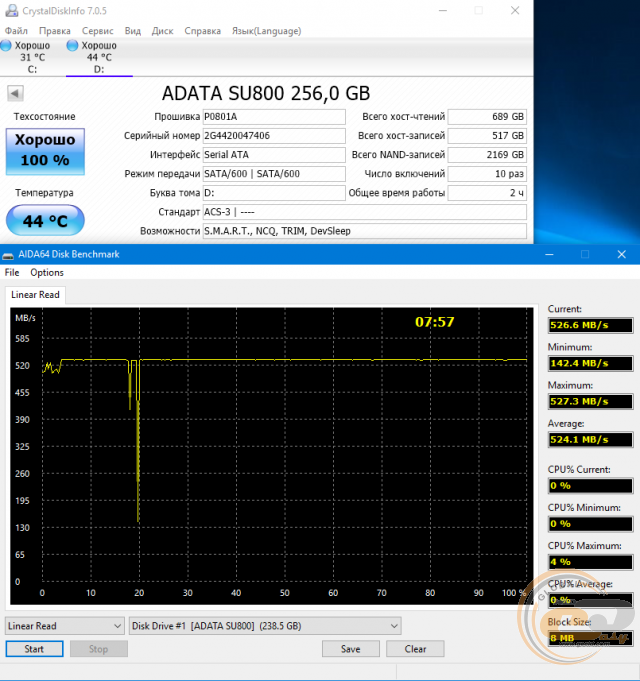Click the CPU% Minimum value 0 %

coord(591,524)
